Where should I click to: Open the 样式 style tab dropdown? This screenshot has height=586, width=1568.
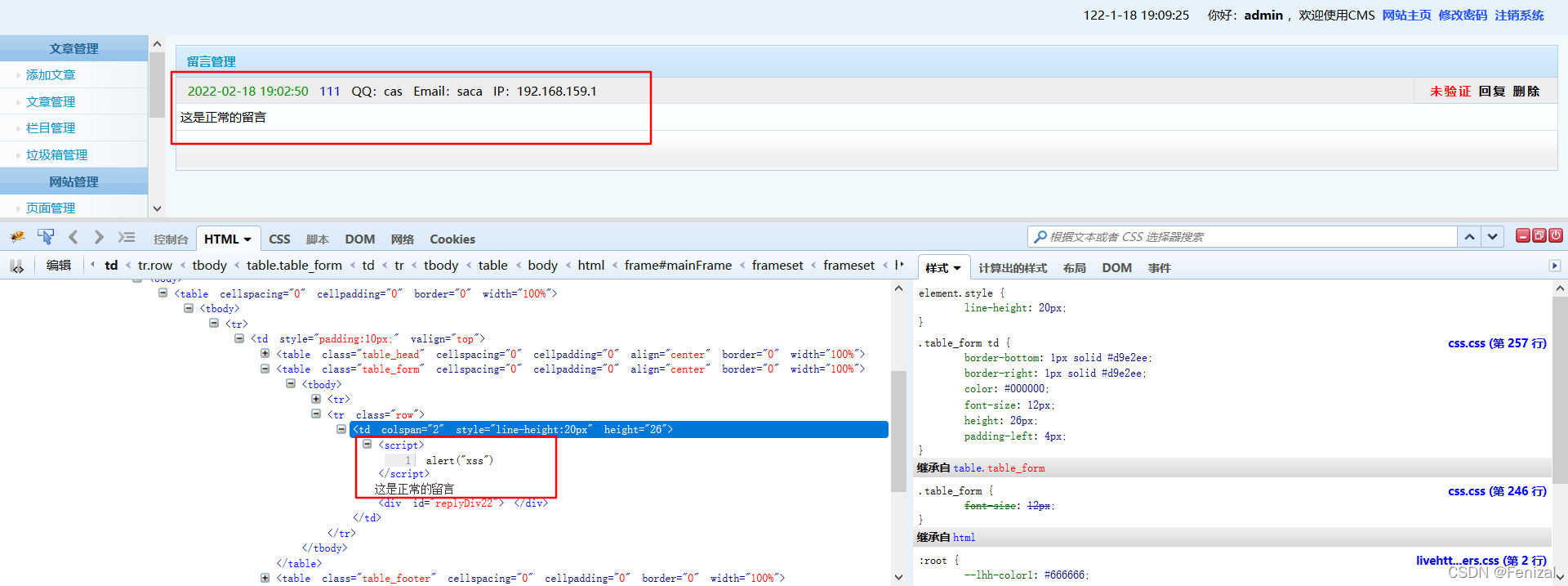pos(957,268)
